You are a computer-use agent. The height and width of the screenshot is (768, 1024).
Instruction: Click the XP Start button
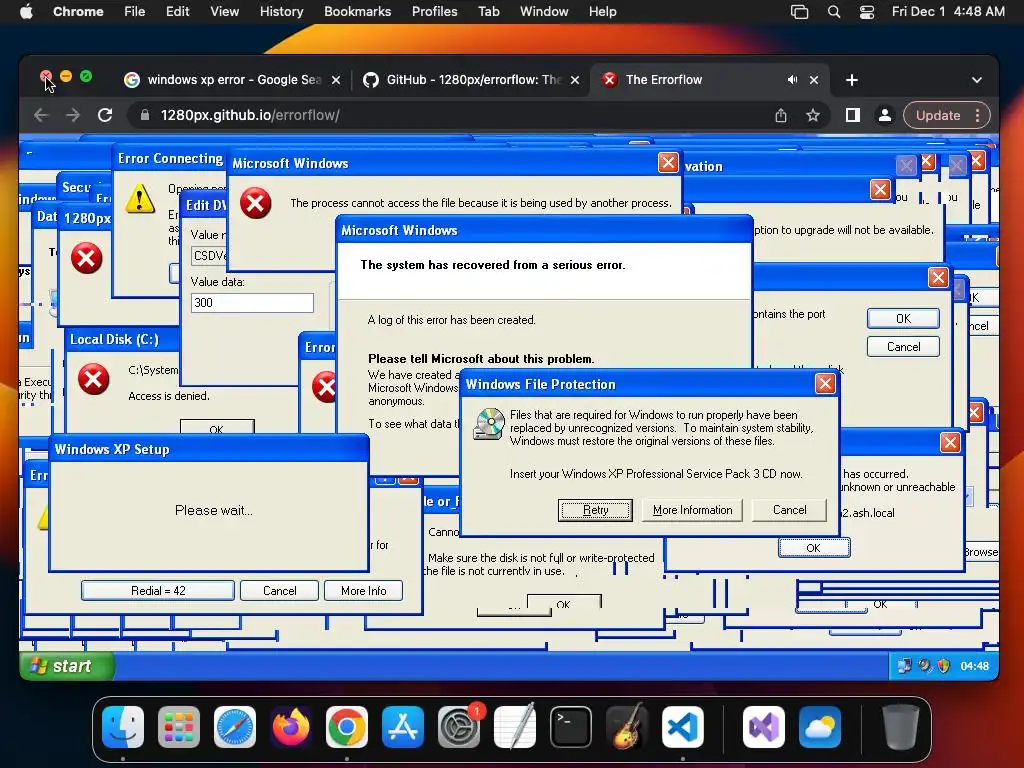tap(67, 666)
